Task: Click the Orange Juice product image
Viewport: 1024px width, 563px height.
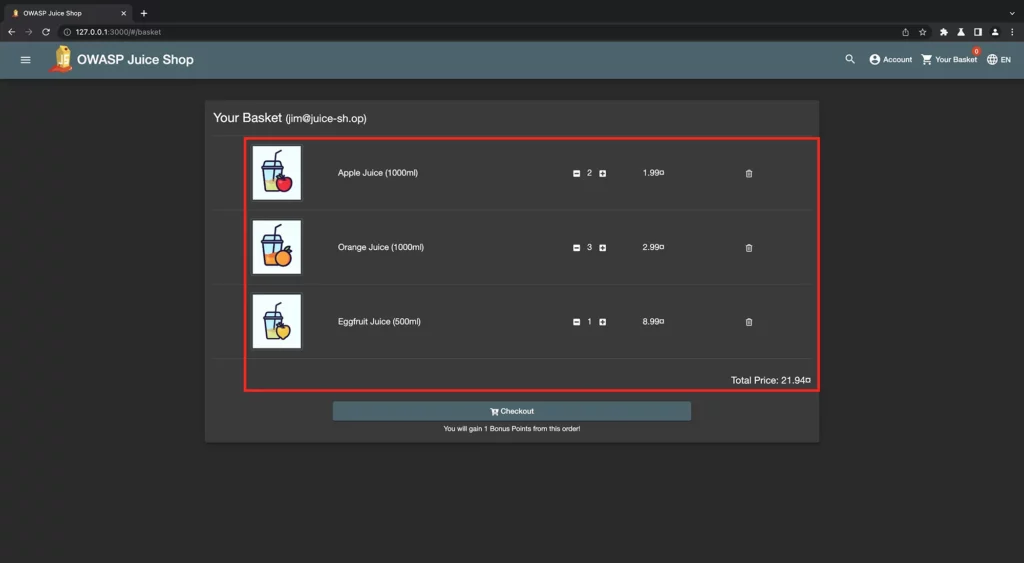Action: coord(277,247)
